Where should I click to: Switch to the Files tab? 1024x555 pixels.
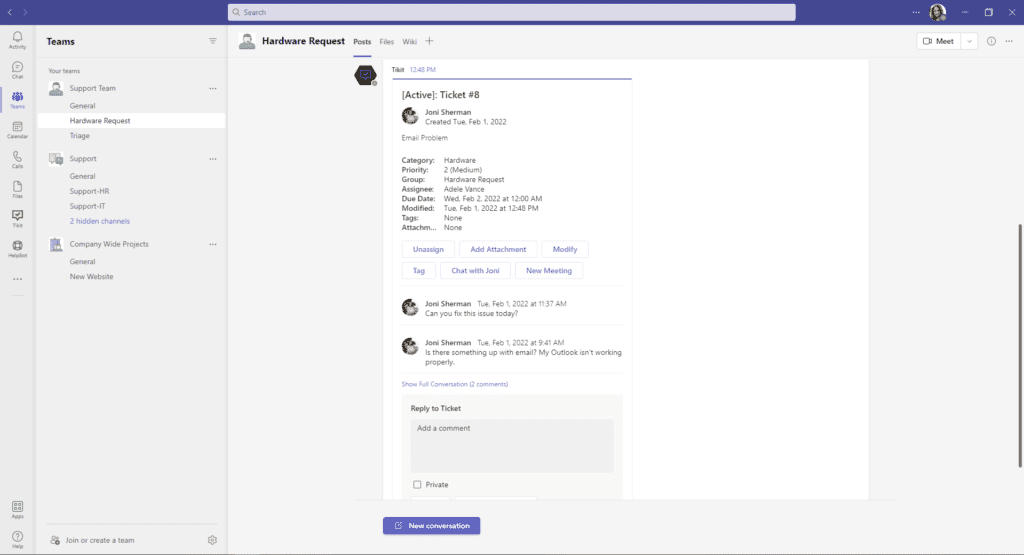pyautogui.click(x=387, y=42)
